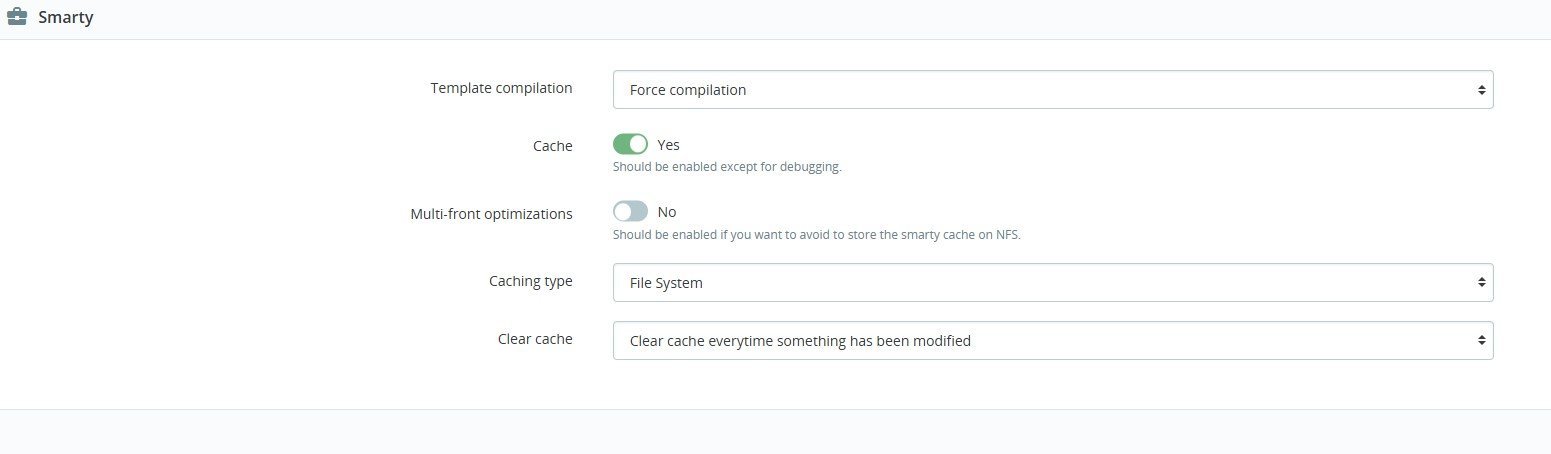The image size is (1551, 454).
Task: Click the Smarty panel heading
Action: pyautogui.click(x=66, y=18)
